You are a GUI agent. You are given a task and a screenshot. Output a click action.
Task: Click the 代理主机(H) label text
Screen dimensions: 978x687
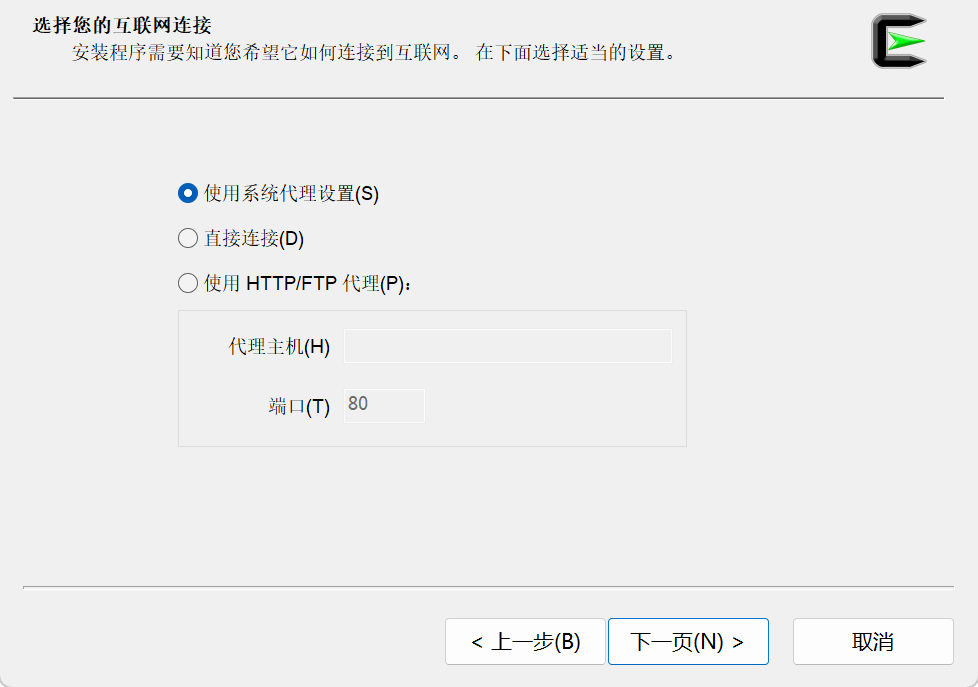(x=279, y=346)
